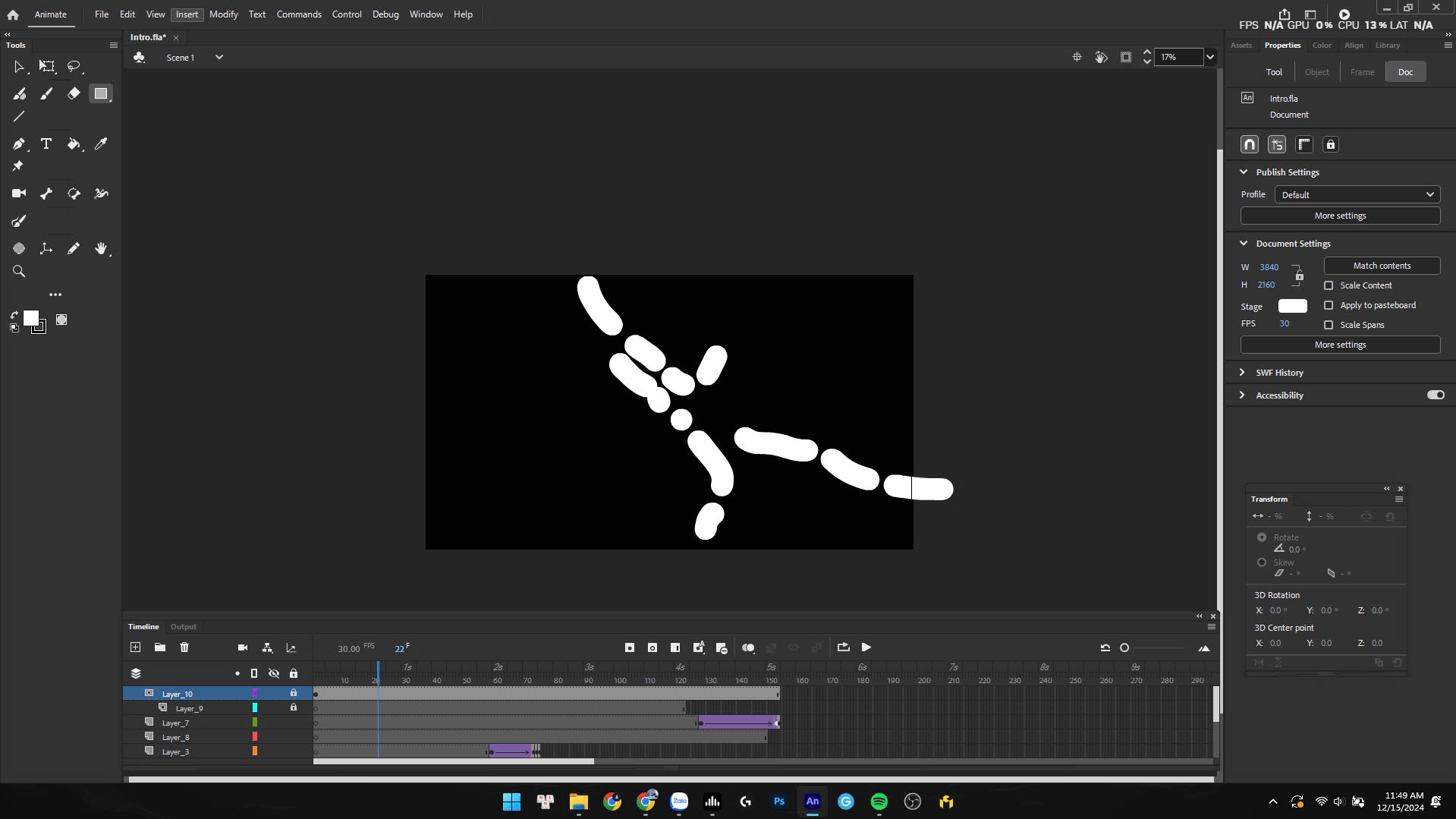Select the Rotate radio button in Transform
The height and width of the screenshot is (819, 1456).
1262,537
